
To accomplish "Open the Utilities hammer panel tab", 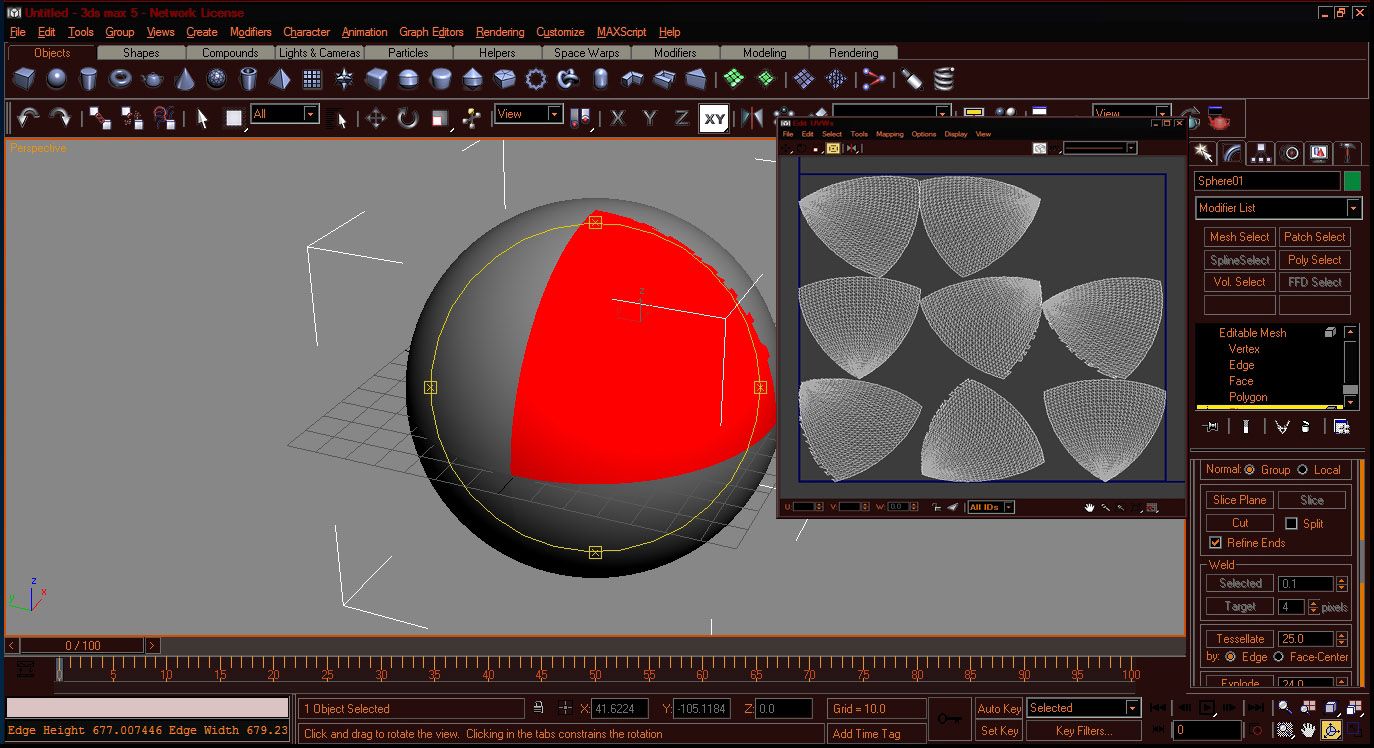I will click(1348, 153).
